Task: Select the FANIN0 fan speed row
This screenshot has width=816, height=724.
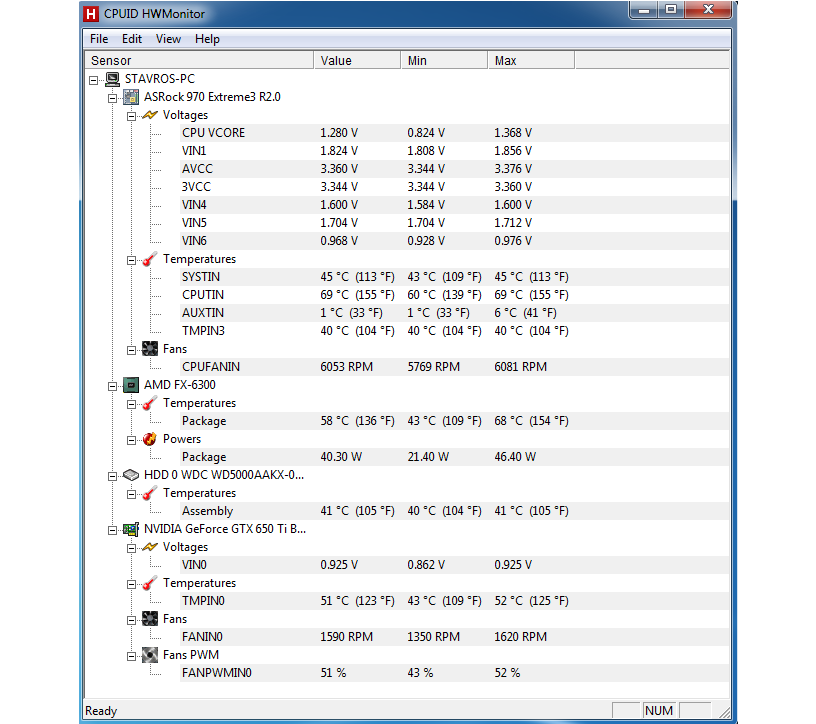Action: click(x=454, y=637)
